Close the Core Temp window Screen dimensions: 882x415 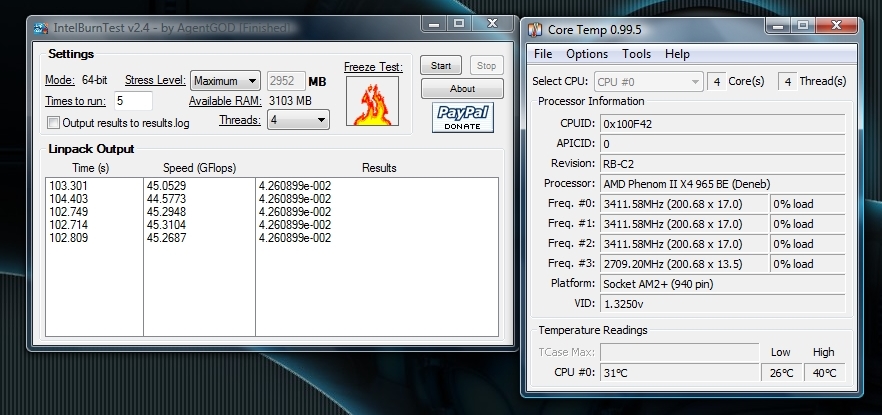836,25
